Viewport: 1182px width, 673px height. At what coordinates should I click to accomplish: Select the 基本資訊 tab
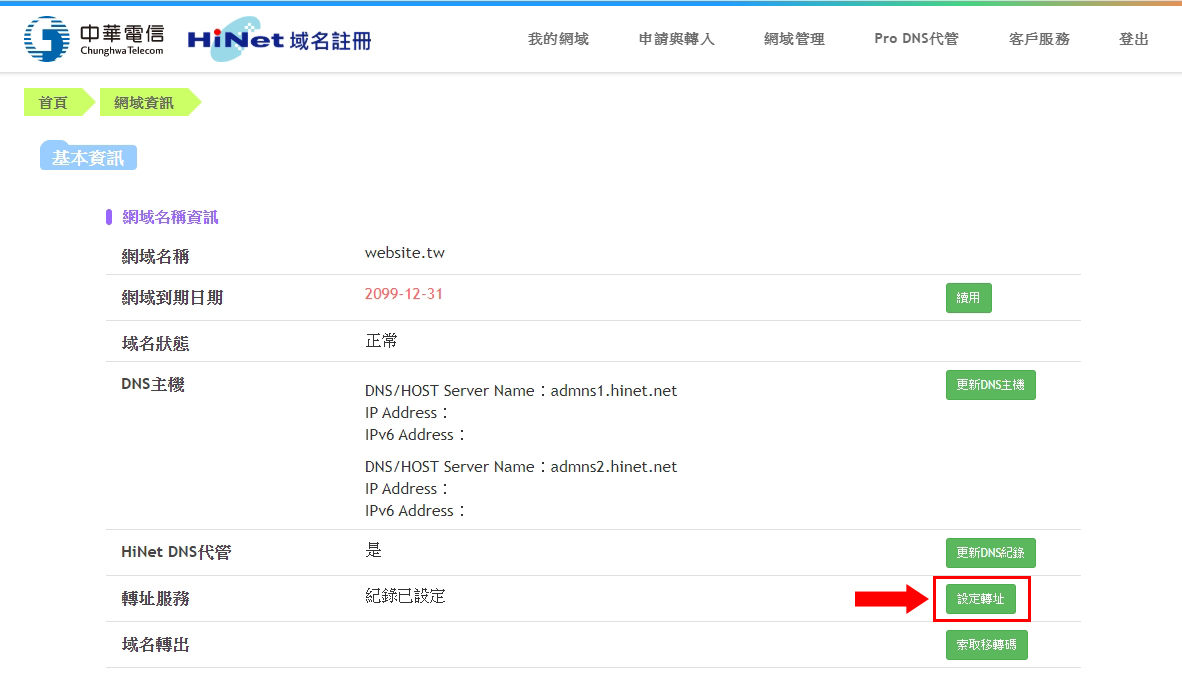tap(88, 158)
